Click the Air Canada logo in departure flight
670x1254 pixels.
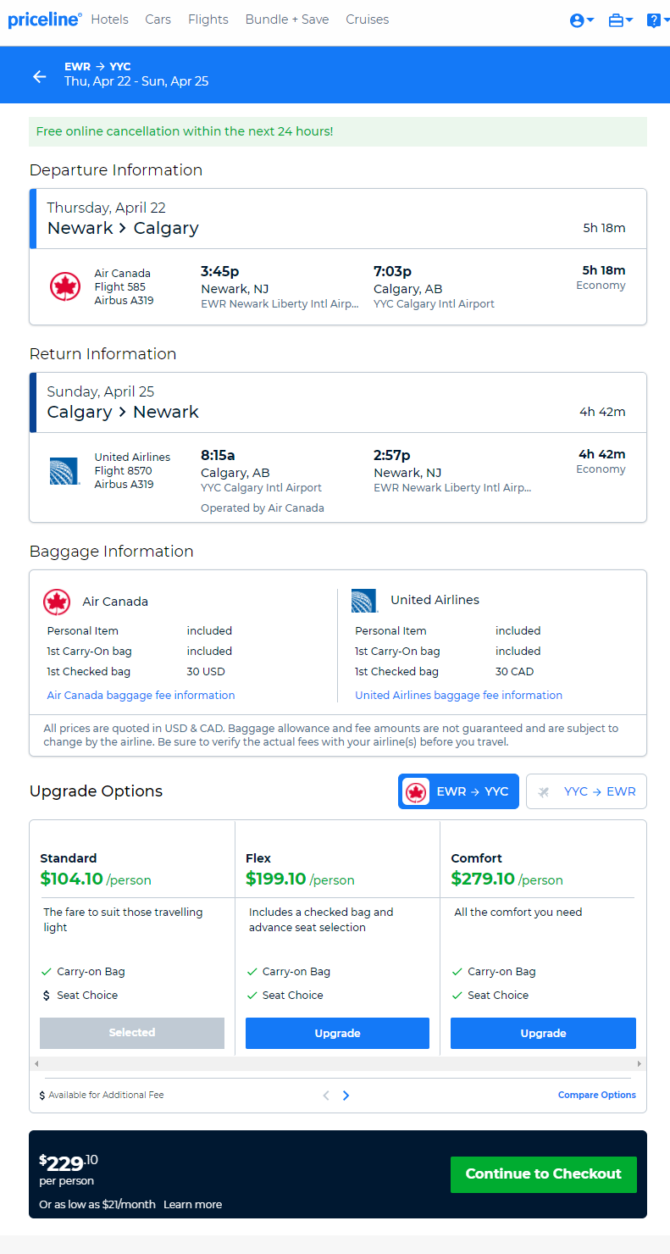coord(65,287)
